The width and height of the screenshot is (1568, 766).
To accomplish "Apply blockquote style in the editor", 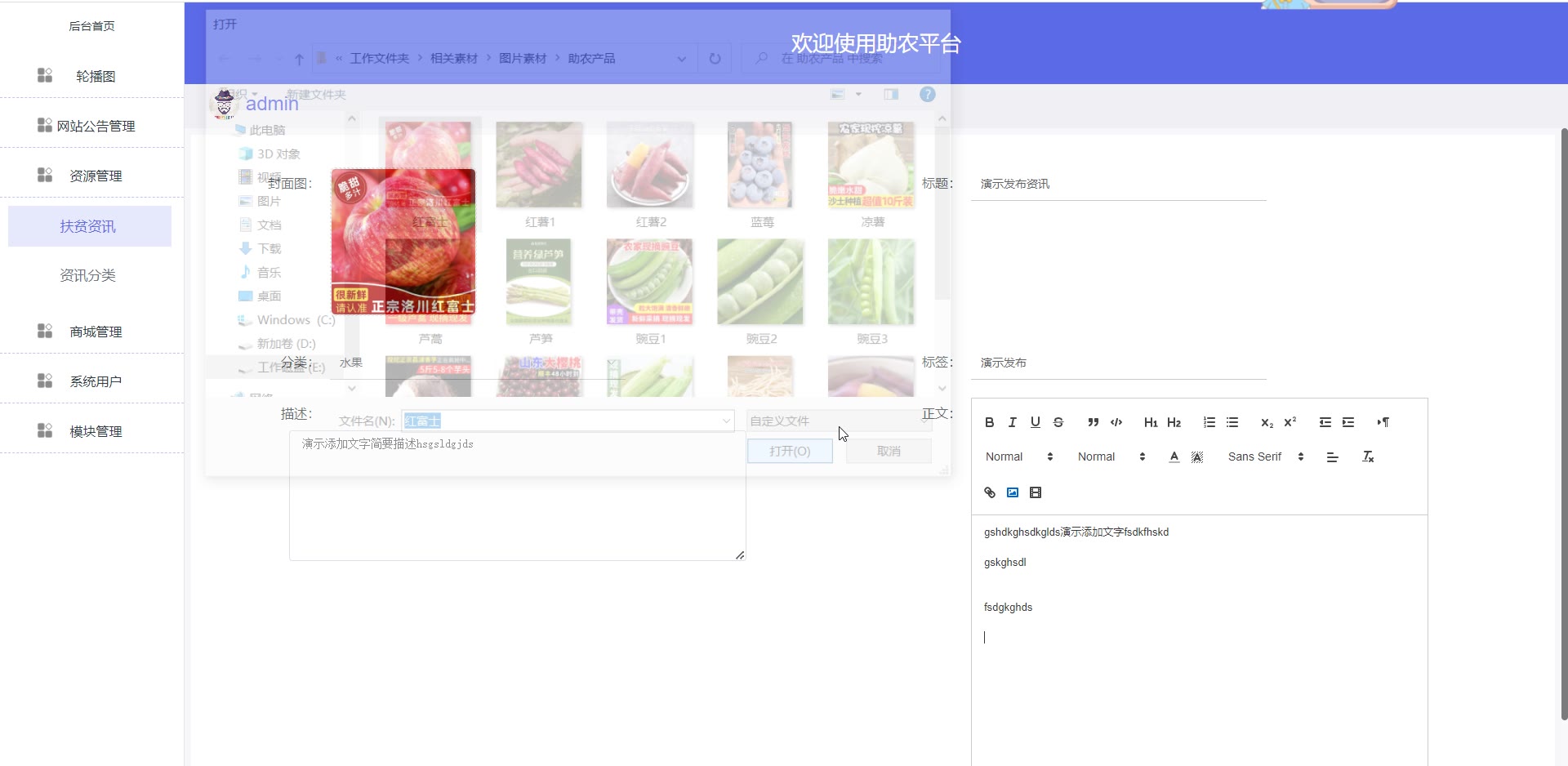I will (1093, 422).
